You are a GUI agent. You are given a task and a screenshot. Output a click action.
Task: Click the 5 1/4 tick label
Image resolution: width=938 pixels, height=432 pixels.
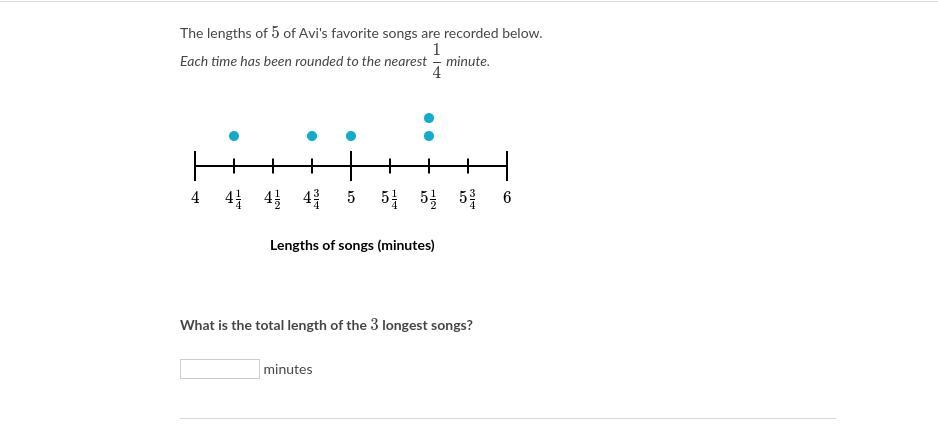(390, 199)
